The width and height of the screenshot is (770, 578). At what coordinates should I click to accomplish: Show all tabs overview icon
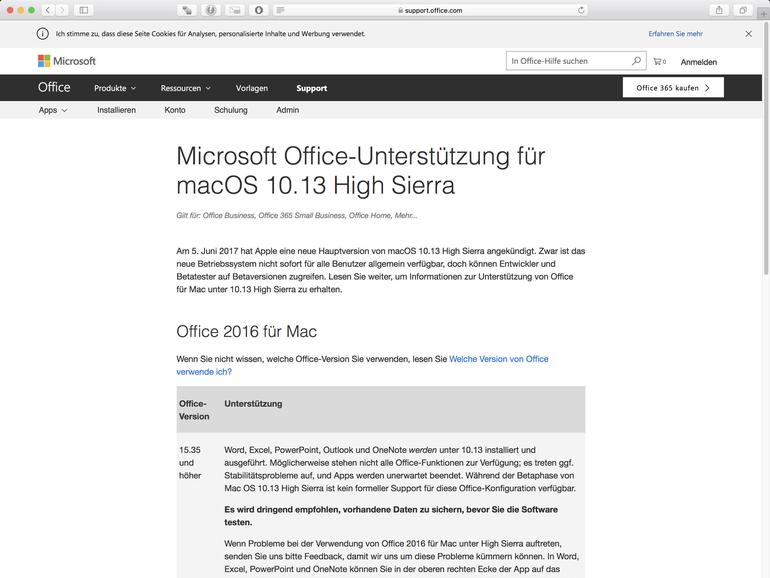(743, 10)
